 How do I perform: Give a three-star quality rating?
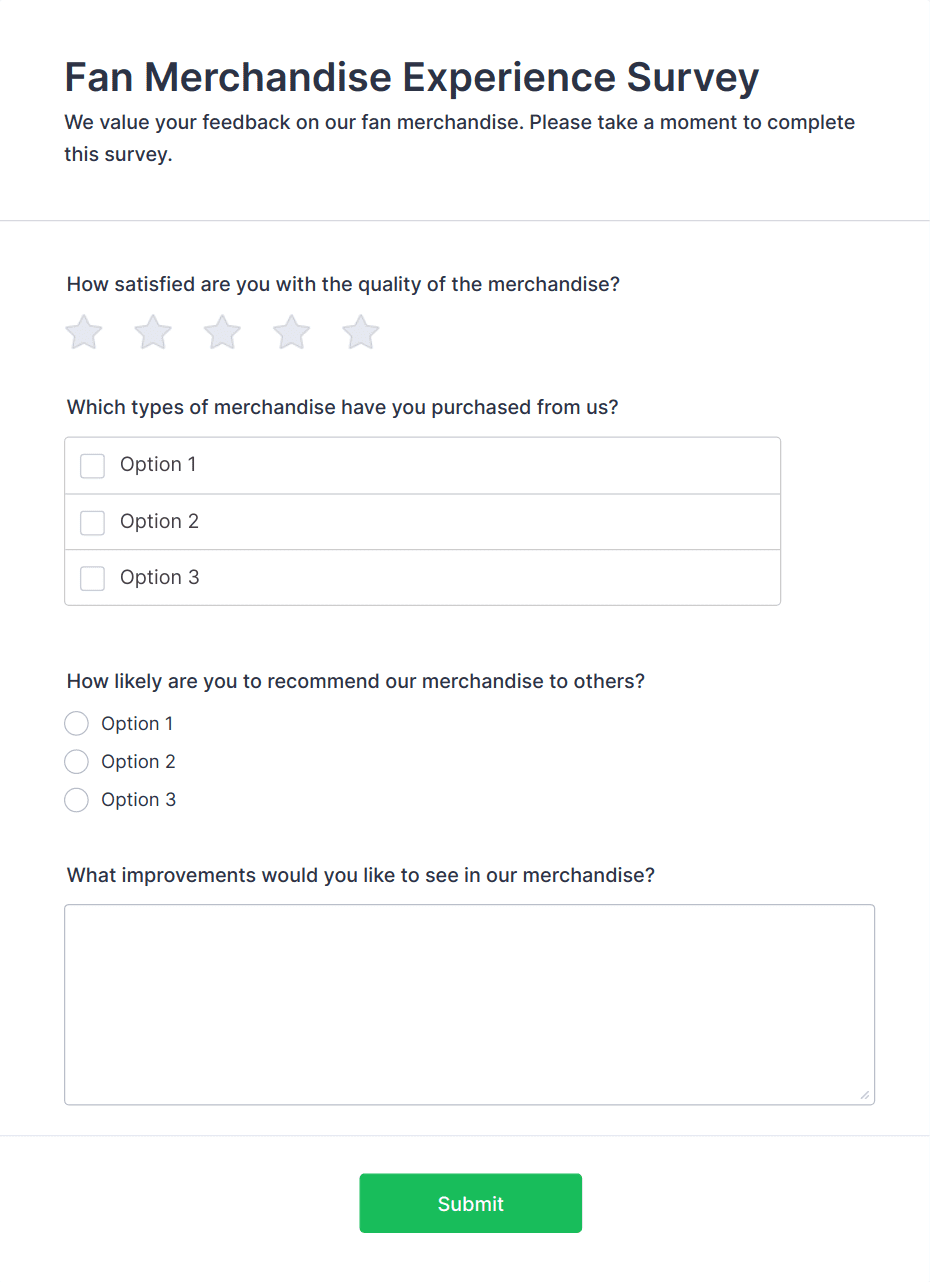(221, 332)
